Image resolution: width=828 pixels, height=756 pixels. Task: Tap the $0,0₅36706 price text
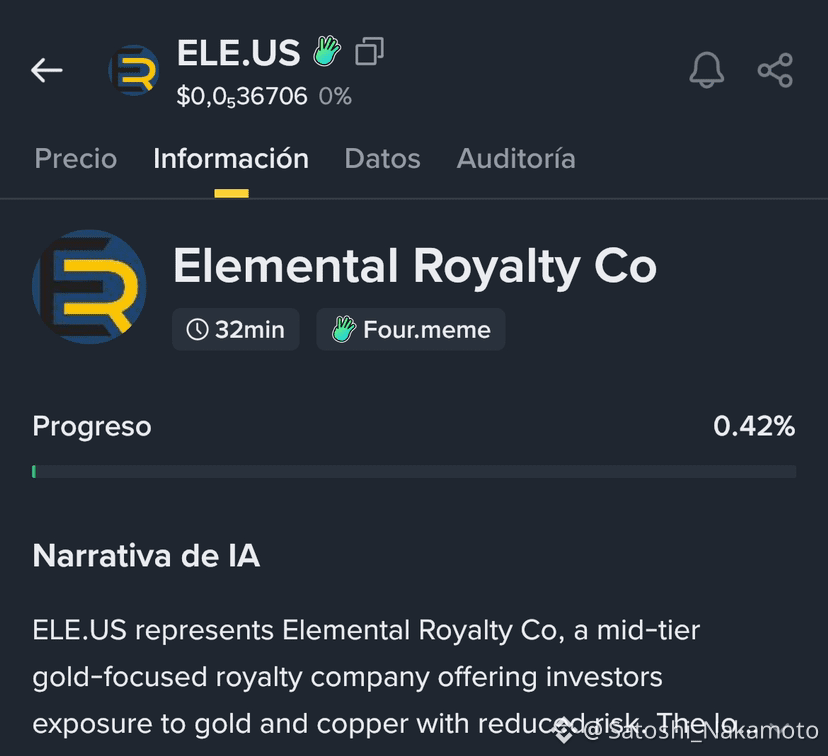coord(242,97)
